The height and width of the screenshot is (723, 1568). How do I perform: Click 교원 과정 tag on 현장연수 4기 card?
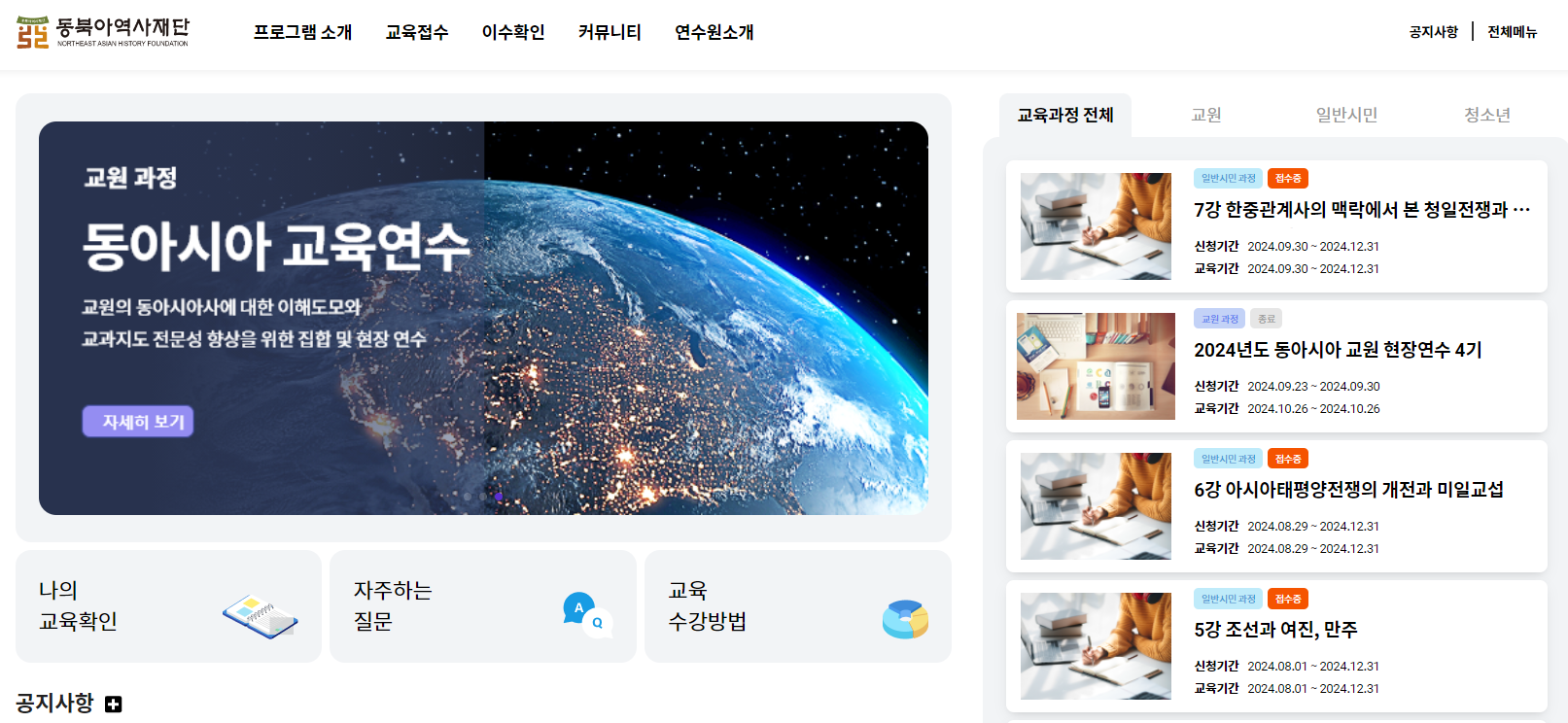pos(1219,319)
